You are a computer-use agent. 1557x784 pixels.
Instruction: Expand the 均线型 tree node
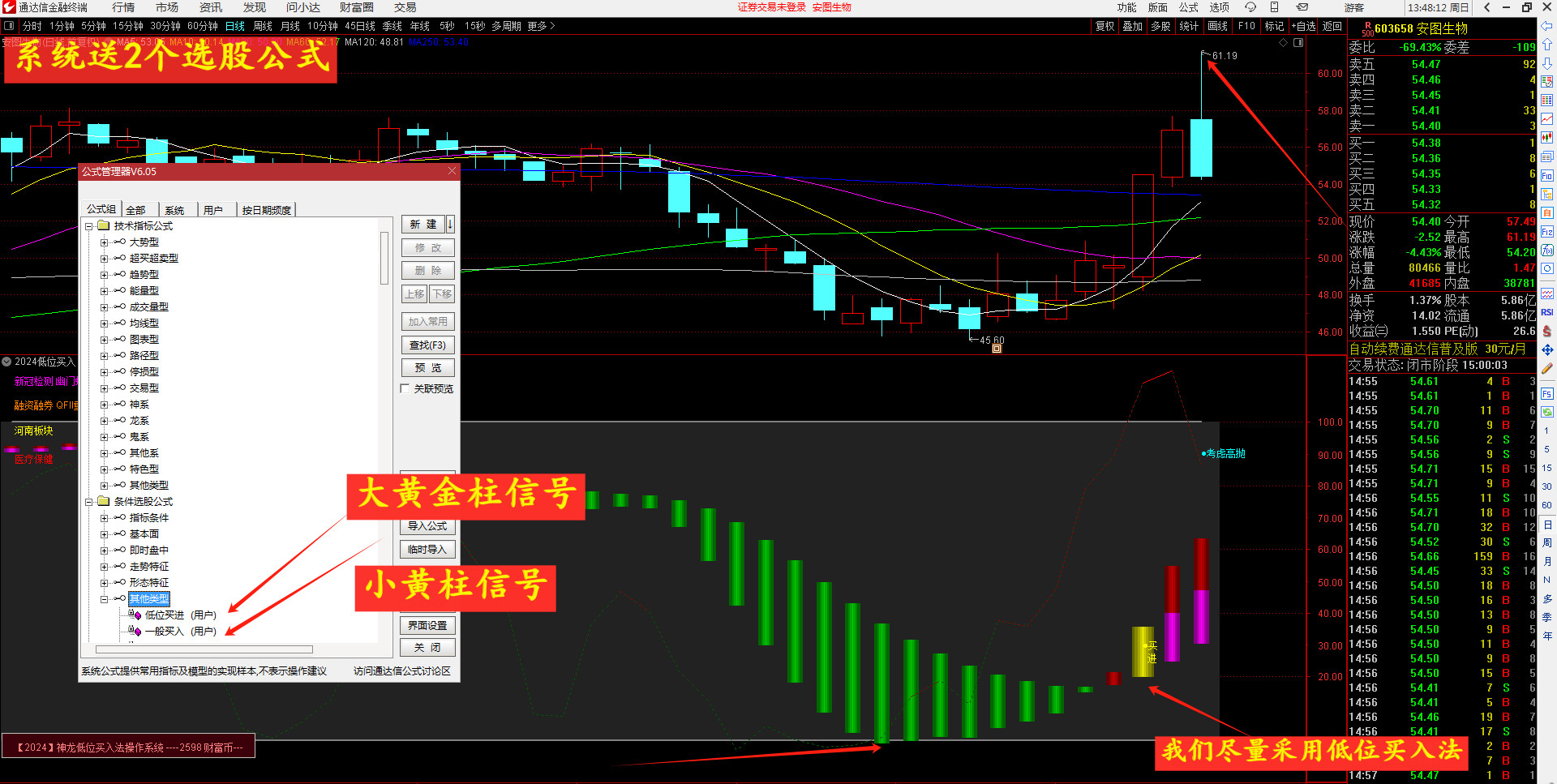[104, 323]
